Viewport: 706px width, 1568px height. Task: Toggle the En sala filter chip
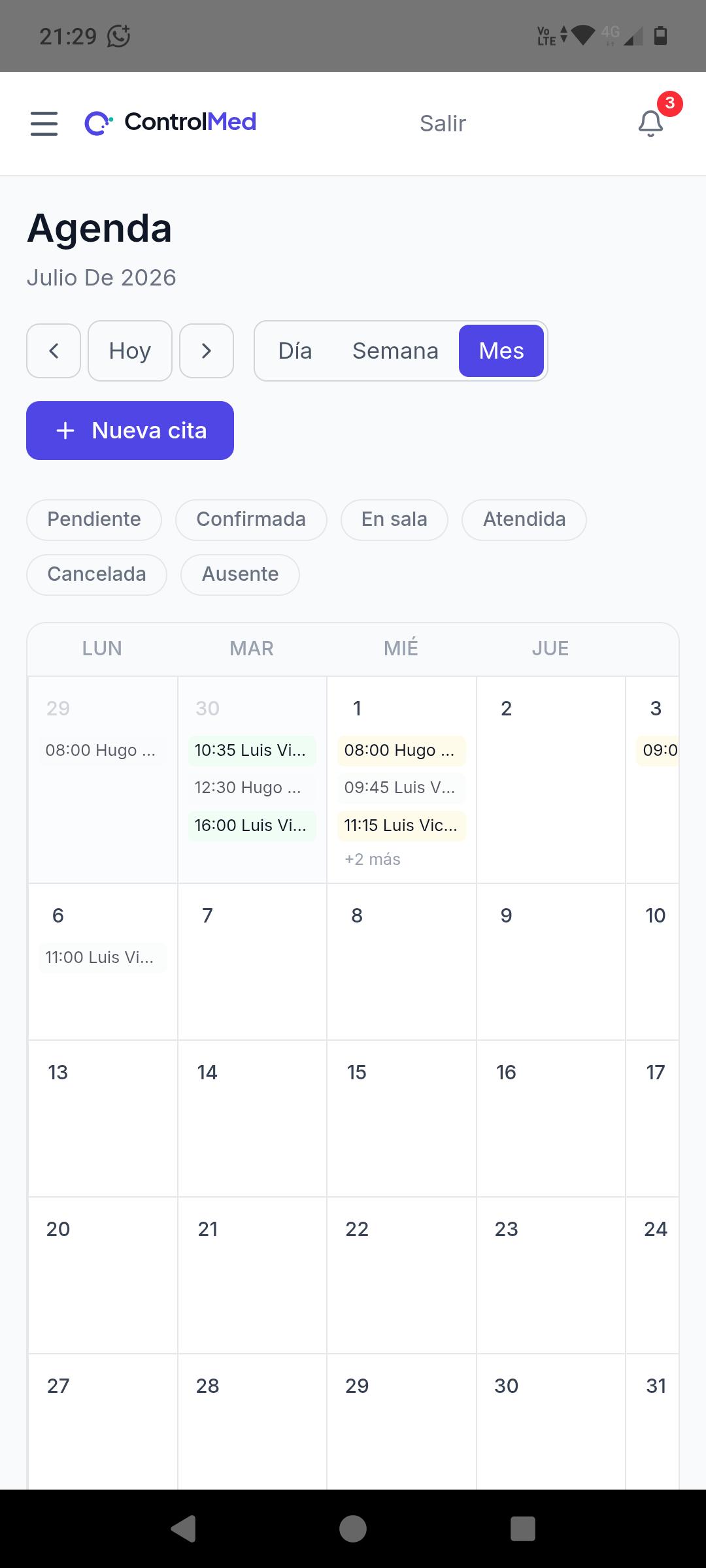(394, 520)
